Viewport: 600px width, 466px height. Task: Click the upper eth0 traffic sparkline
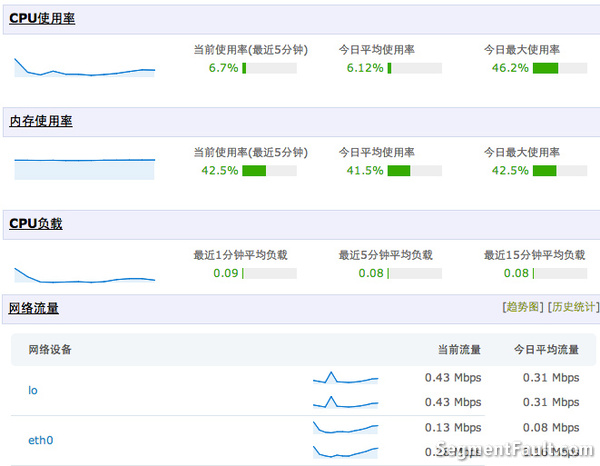[345, 428]
